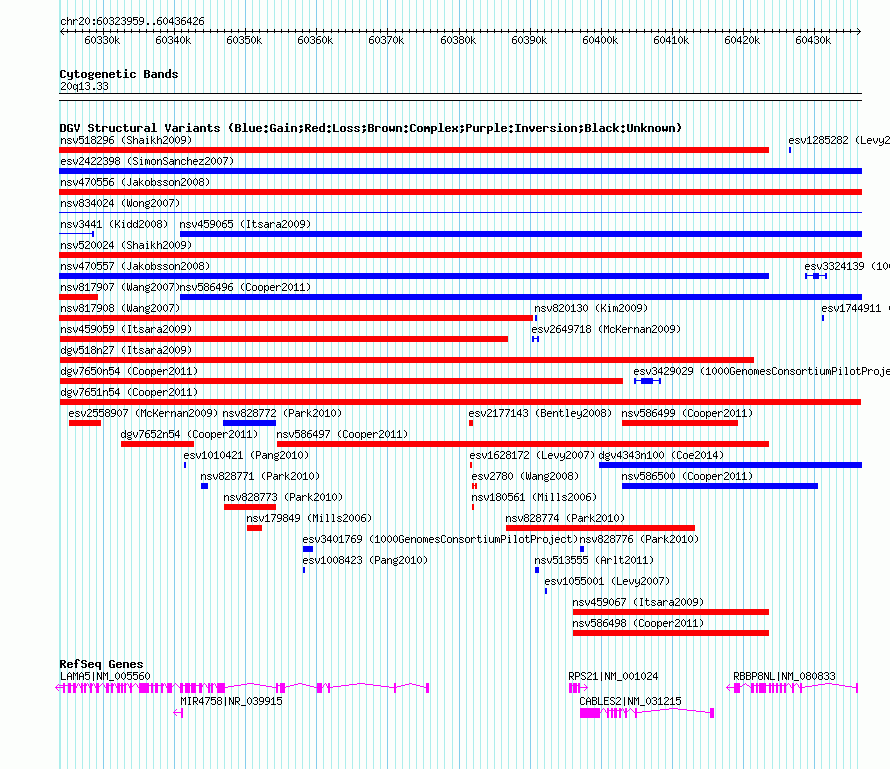
Task: Click the CABLES2|NM_031215 gene model
Action: click(646, 713)
